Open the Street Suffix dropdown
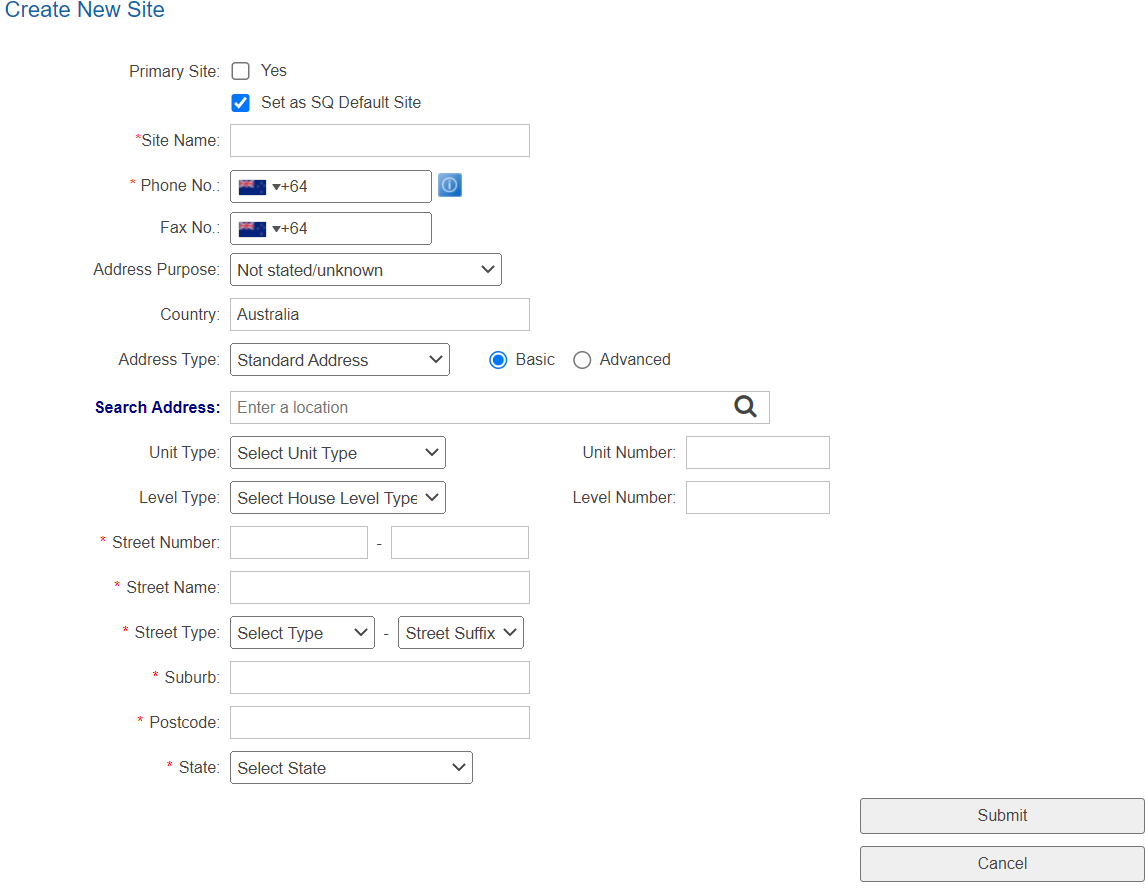The height and width of the screenshot is (888, 1145). [x=460, y=633]
